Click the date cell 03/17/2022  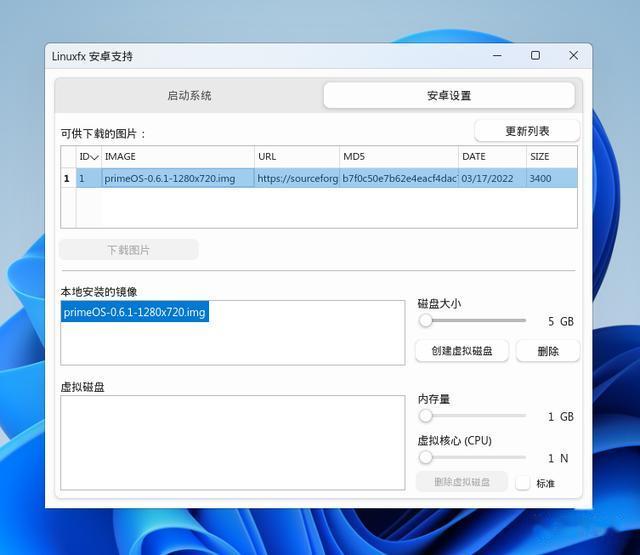pyautogui.click(x=492, y=178)
